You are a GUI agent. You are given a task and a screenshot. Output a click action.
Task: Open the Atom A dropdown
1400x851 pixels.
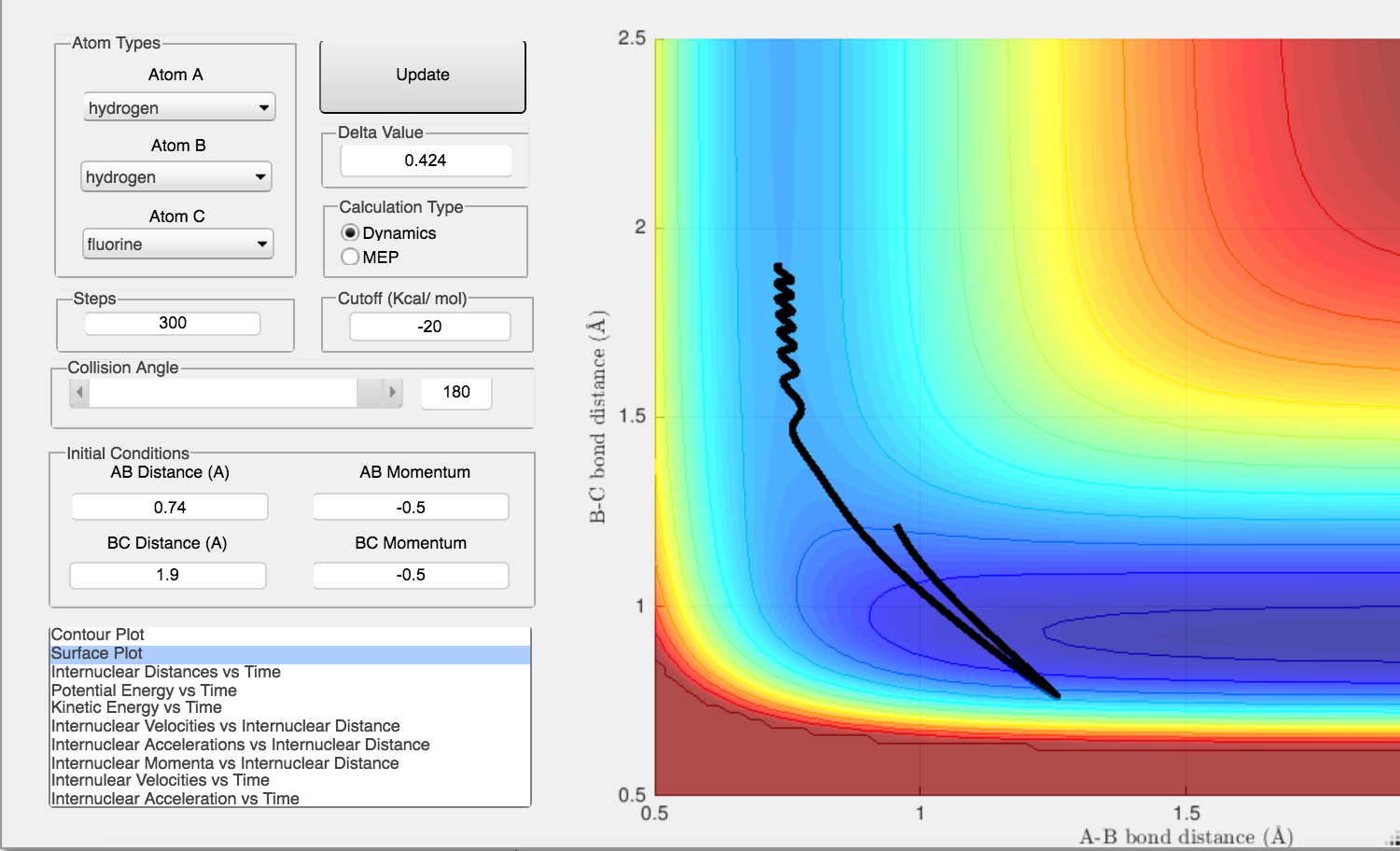coord(179,107)
